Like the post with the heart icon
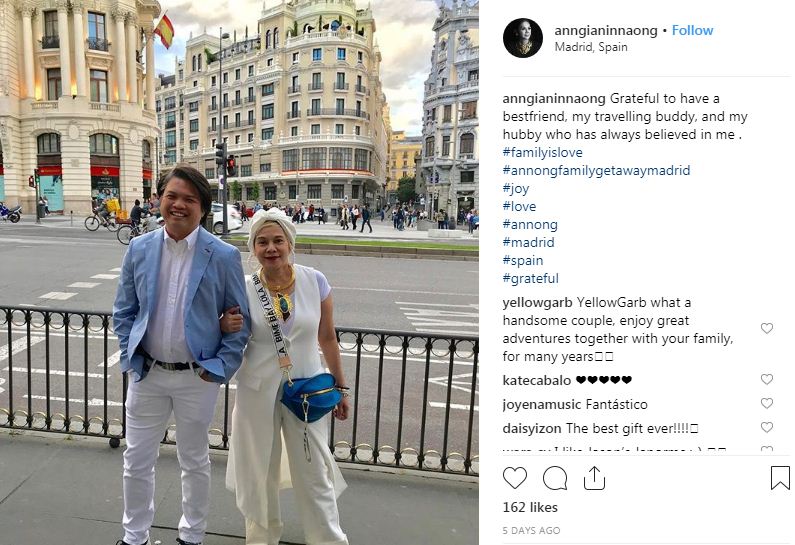This screenshot has width=795, height=545. (x=515, y=478)
